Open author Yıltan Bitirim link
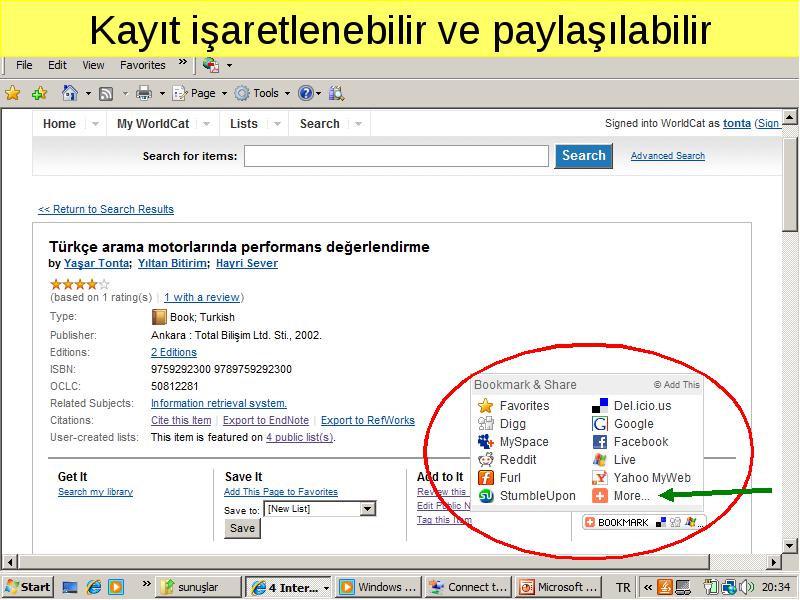 click(172, 263)
